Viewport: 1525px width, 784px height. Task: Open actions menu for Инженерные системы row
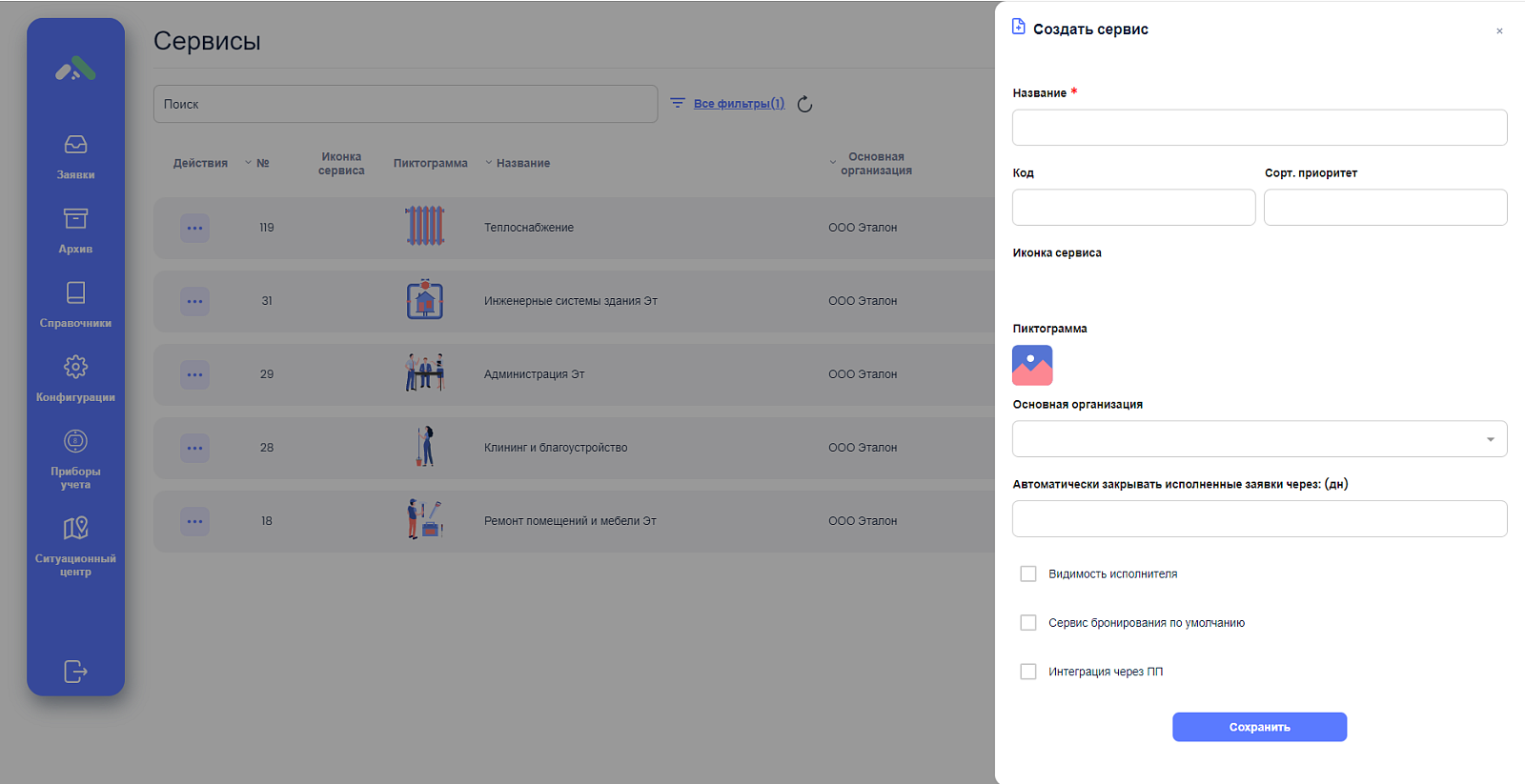pyautogui.click(x=194, y=301)
